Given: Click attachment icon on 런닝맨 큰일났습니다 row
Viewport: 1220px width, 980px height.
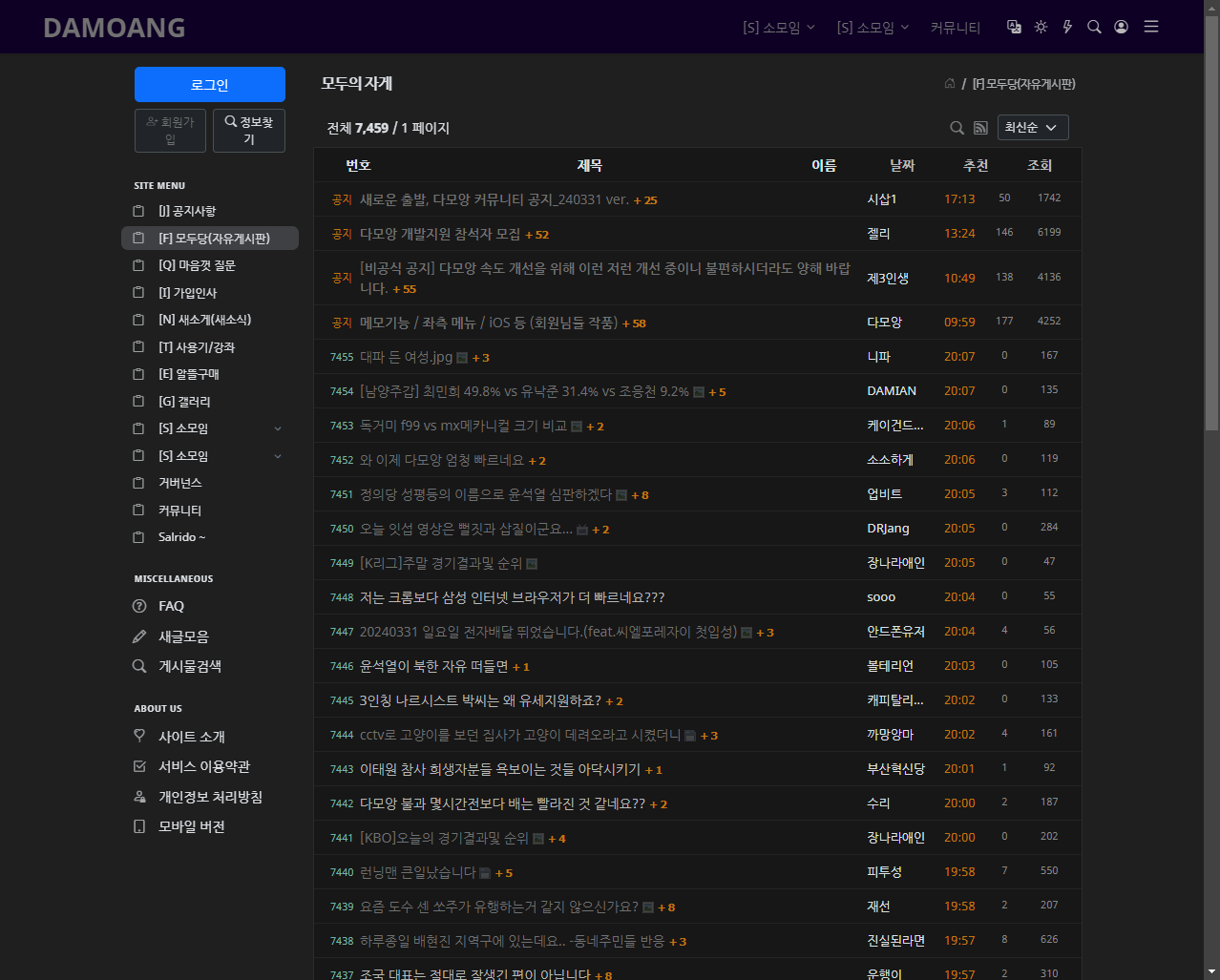Looking at the screenshot, I should tap(485, 873).
